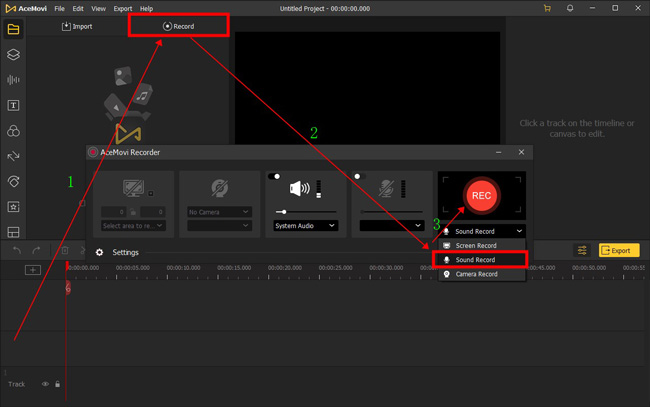Minimize the AceMovi Recorder window
Image resolution: width=650 pixels, height=407 pixels.
pyautogui.click(x=499, y=153)
